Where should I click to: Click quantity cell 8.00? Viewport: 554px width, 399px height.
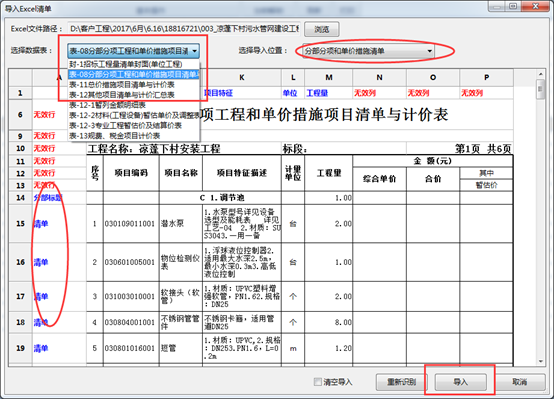329,322
